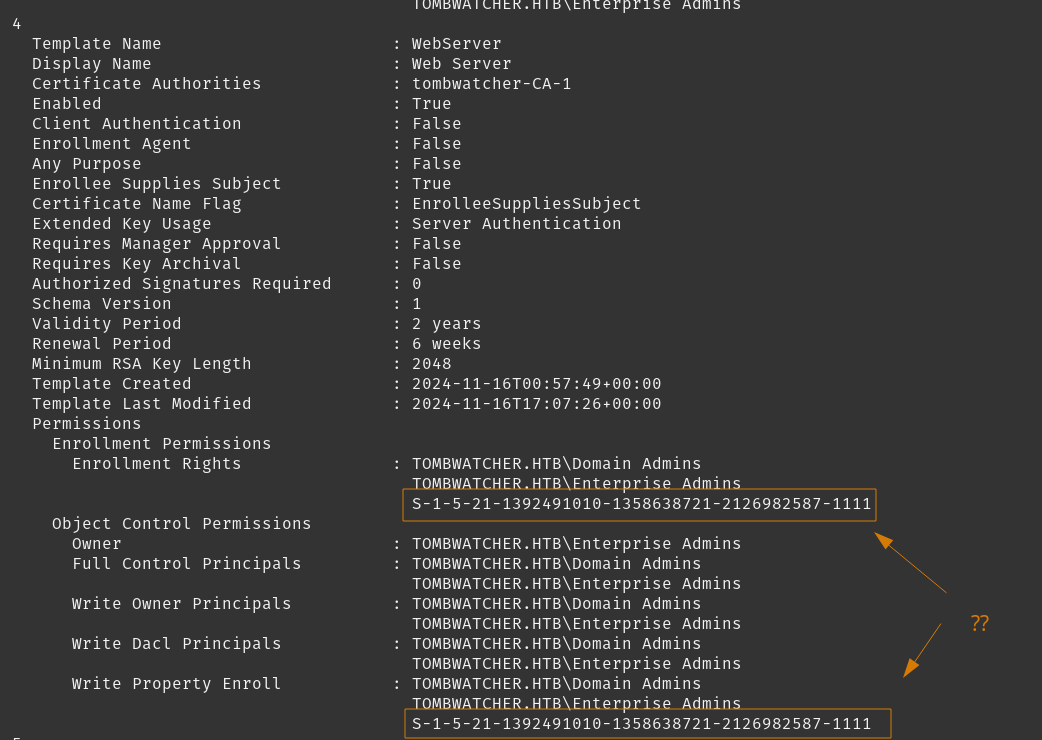Click the Schema Version label
This screenshot has width=1042, height=740.
102,304
